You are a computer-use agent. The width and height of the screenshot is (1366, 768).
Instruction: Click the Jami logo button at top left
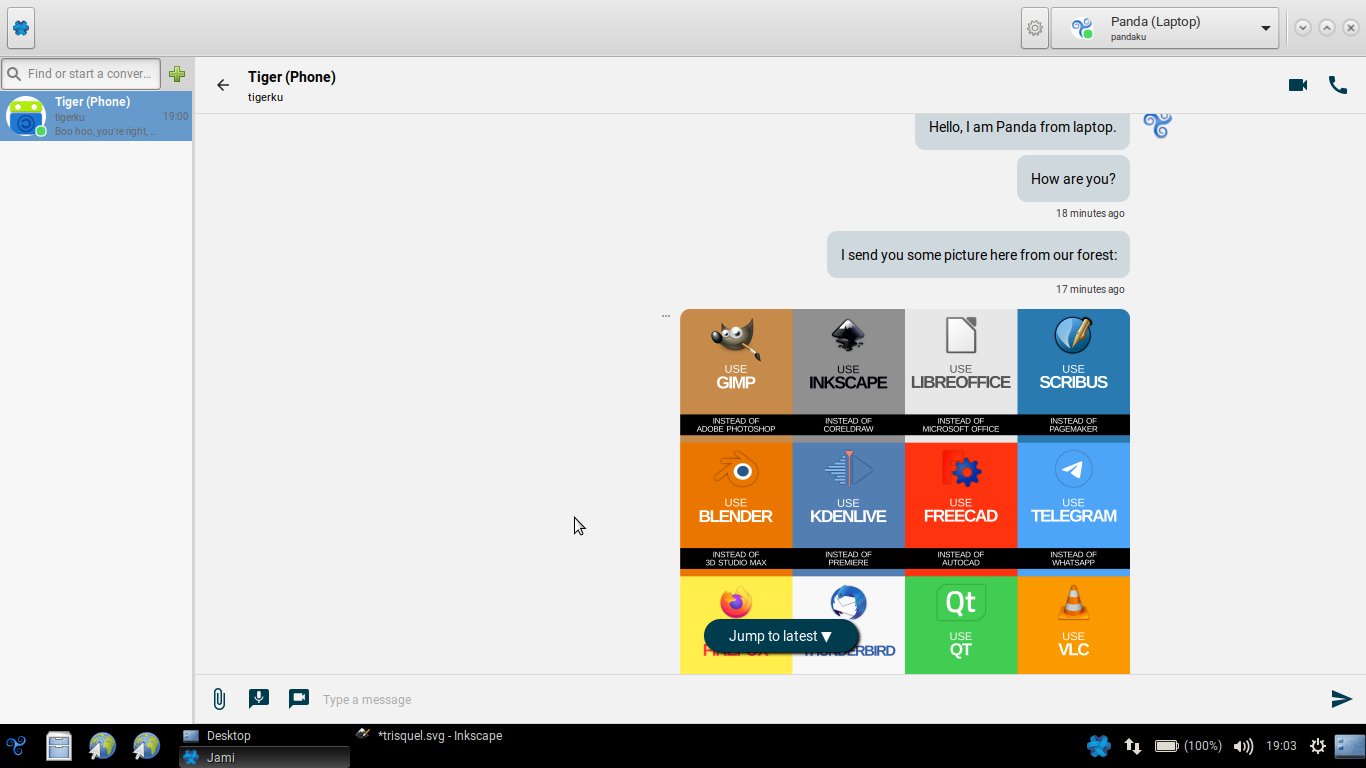[21, 28]
